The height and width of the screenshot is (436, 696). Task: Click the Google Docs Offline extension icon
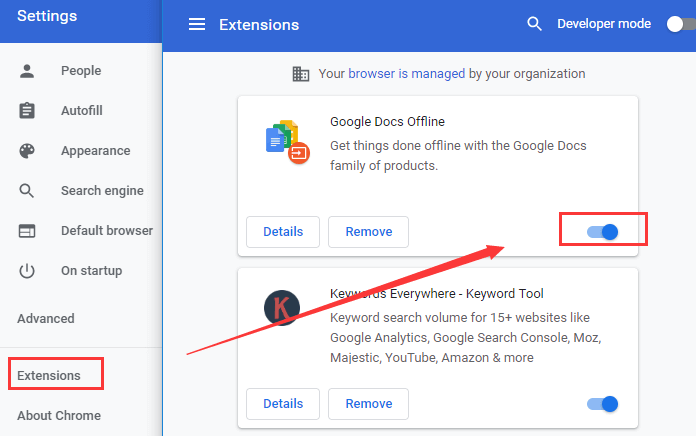pyautogui.click(x=287, y=142)
